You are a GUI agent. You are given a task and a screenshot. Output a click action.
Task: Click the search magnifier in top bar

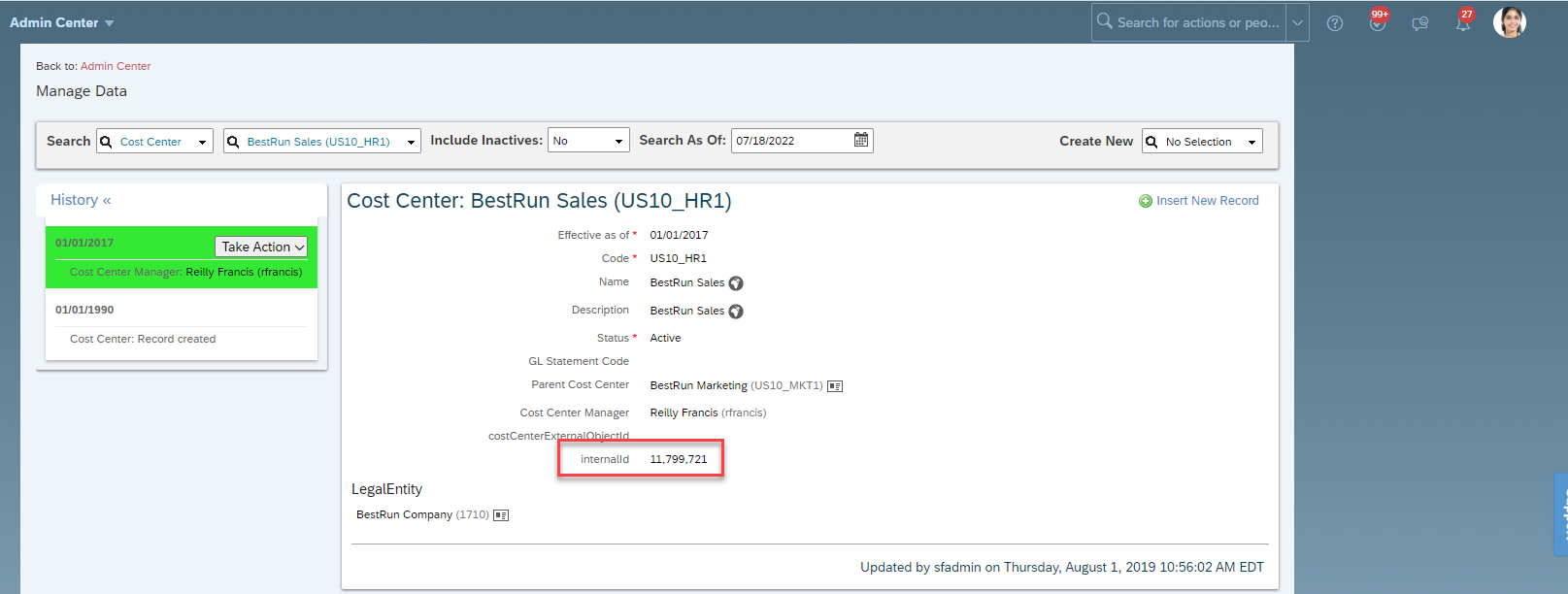(1104, 20)
